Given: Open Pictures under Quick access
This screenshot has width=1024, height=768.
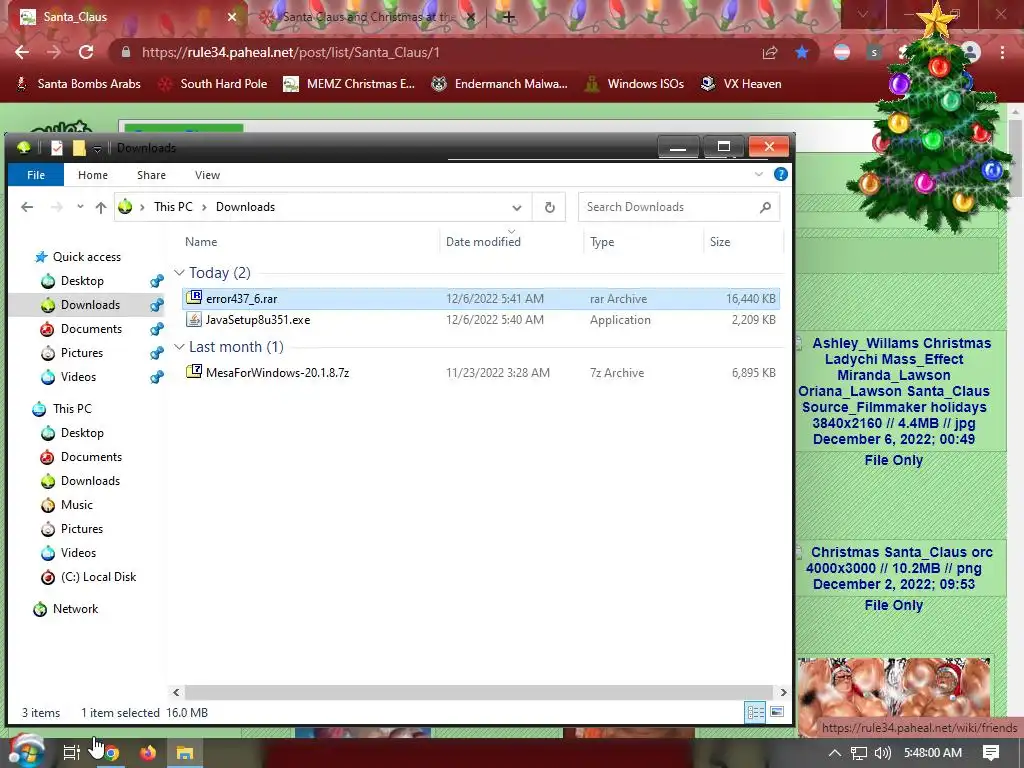Looking at the screenshot, I should 82,353.
